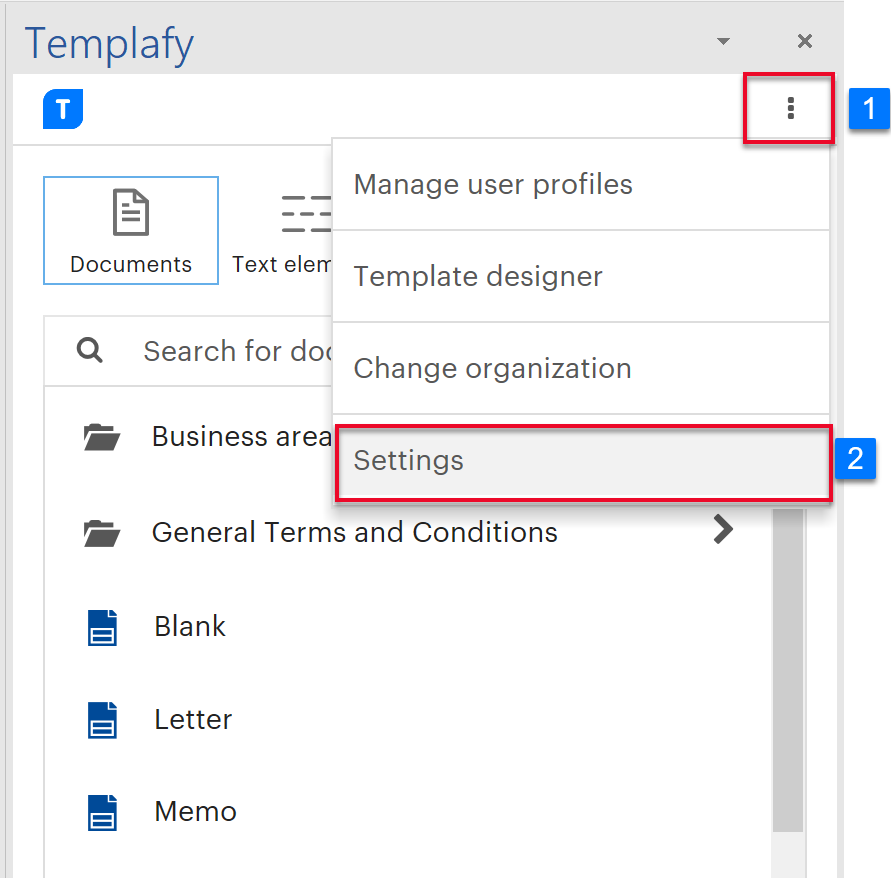The width and height of the screenshot is (891, 878).
Task: Open the Business area folder icon
Action: pyautogui.click(x=101, y=437)
